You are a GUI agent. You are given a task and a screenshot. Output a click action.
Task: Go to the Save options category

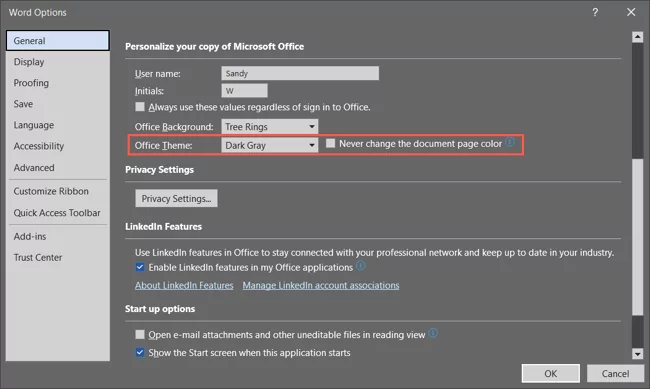[x=58, y=104]
